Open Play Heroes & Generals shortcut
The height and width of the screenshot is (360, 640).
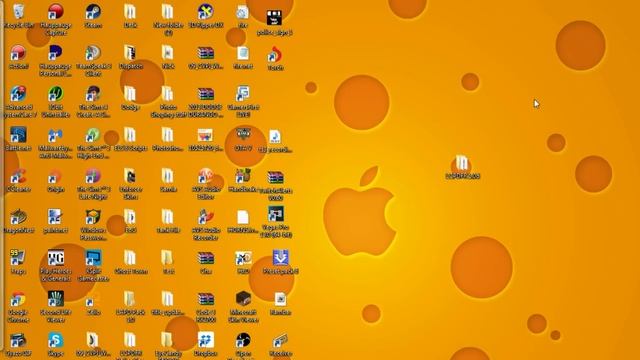56,265
